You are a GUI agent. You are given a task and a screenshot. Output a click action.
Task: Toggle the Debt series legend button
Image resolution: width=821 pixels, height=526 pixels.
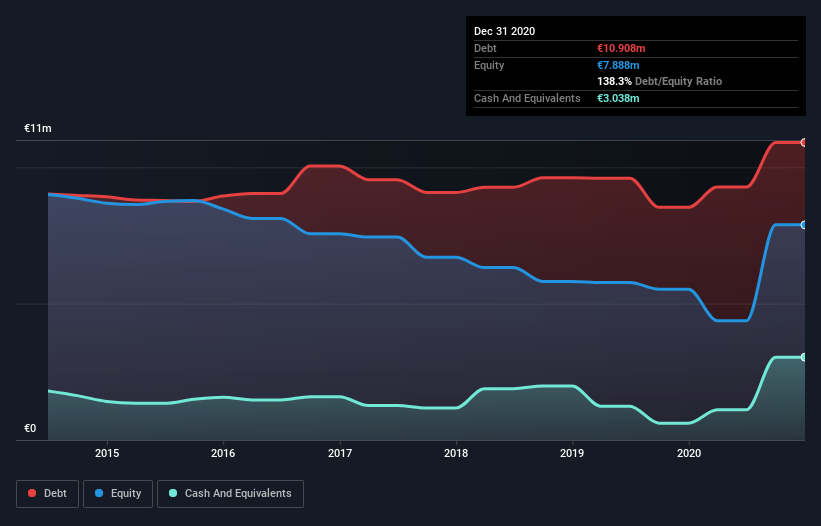[47, 494]
